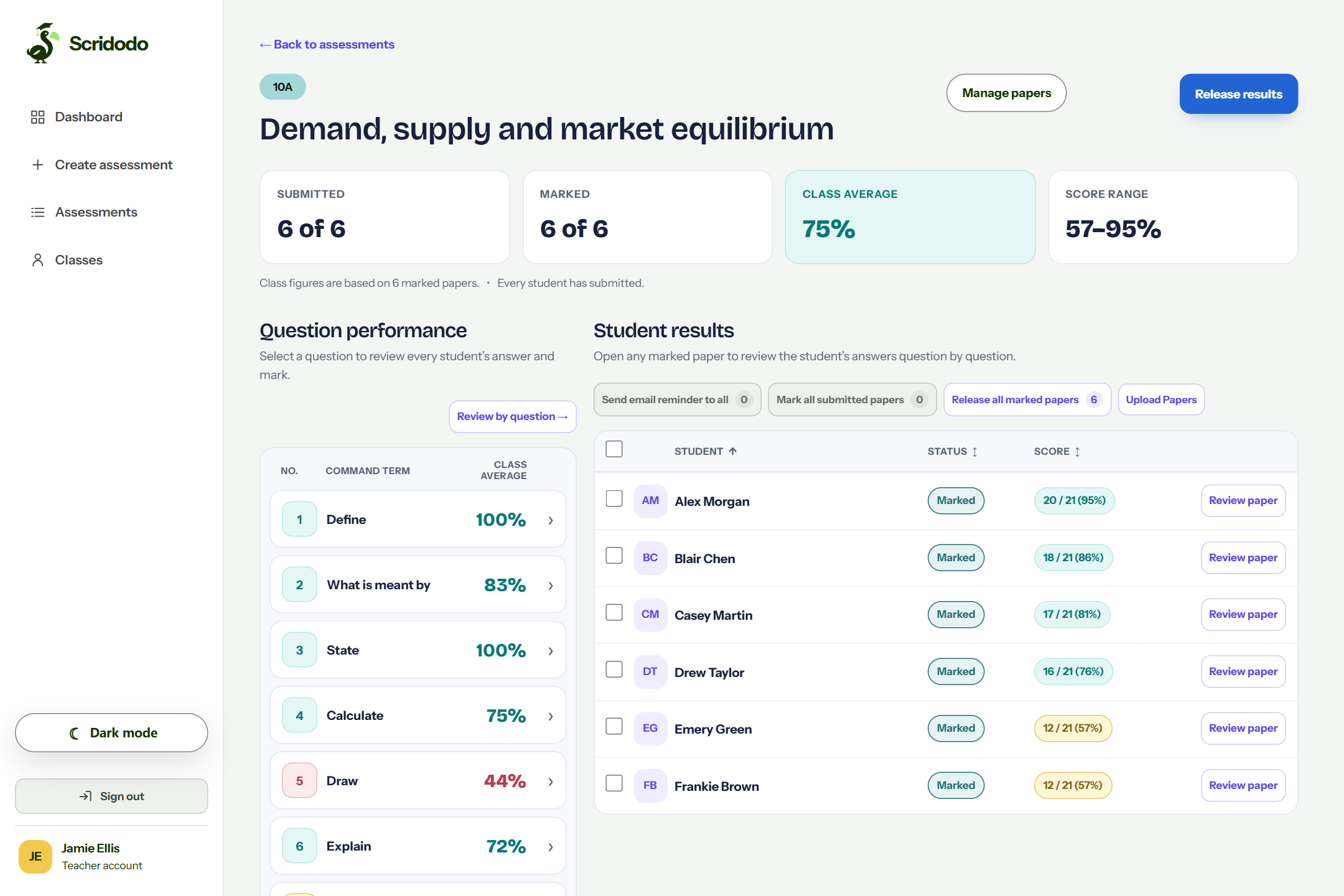Click the sign out arrow icon
This screenshot has width=1344, height=896.
tap(86, 796)
